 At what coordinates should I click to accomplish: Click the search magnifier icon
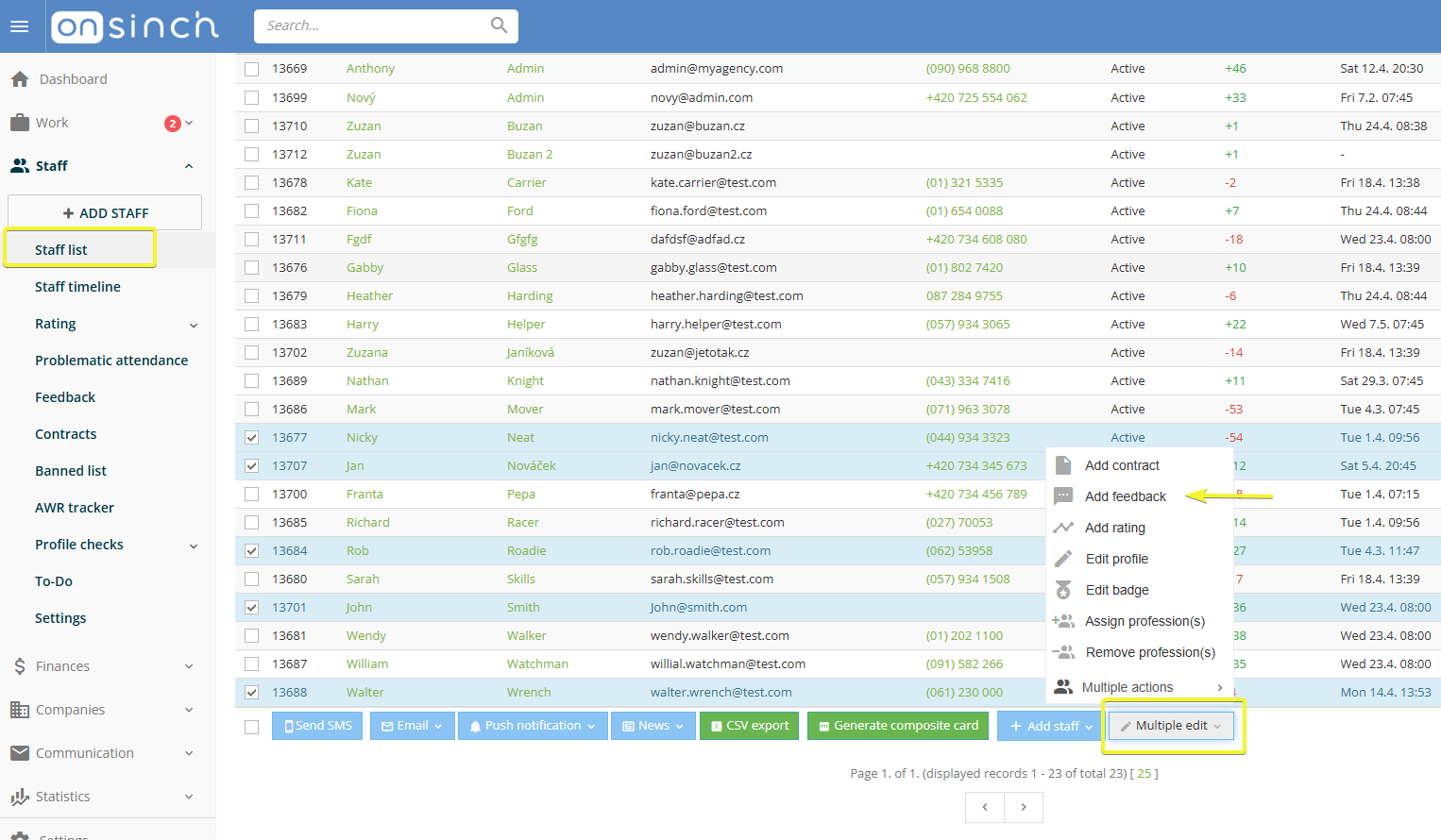(x=499, y=25)
